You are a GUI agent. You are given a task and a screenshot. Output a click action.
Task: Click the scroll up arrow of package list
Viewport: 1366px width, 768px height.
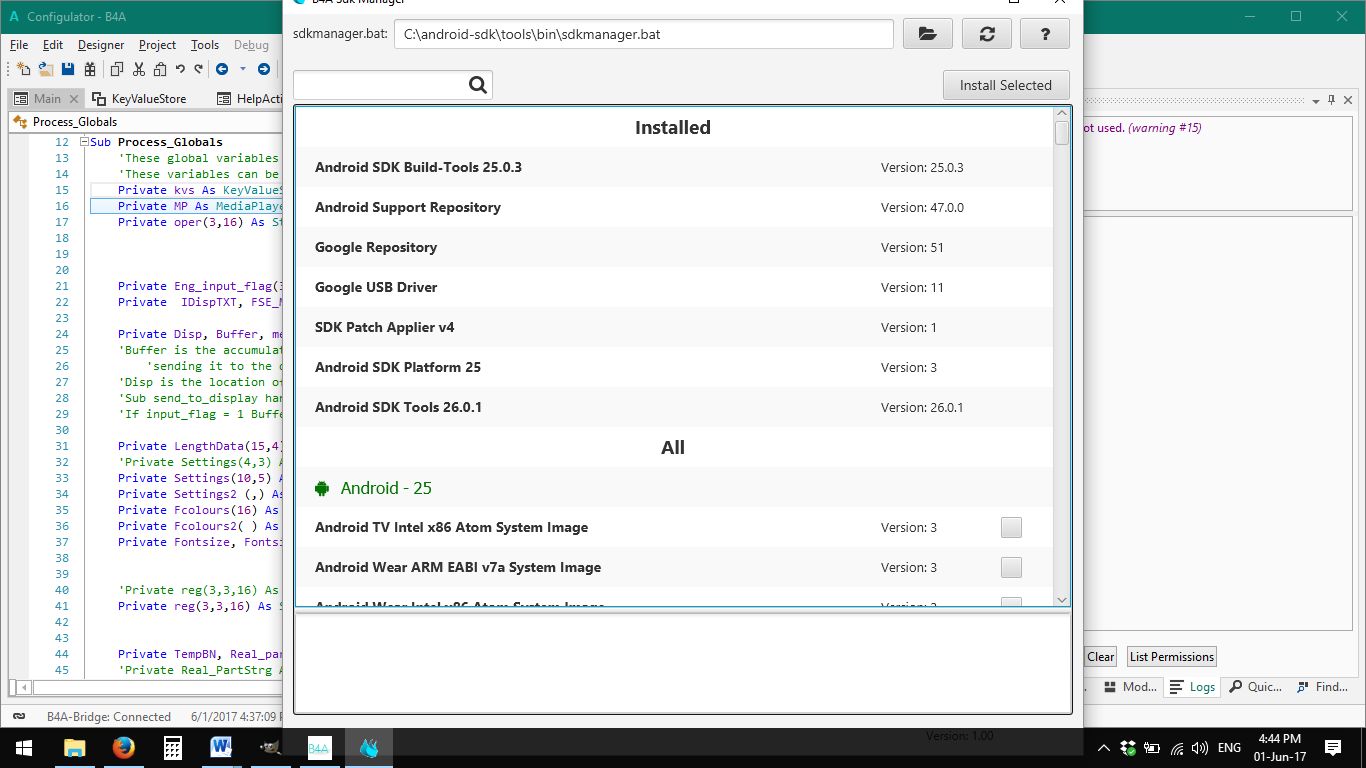[1062, 113]
